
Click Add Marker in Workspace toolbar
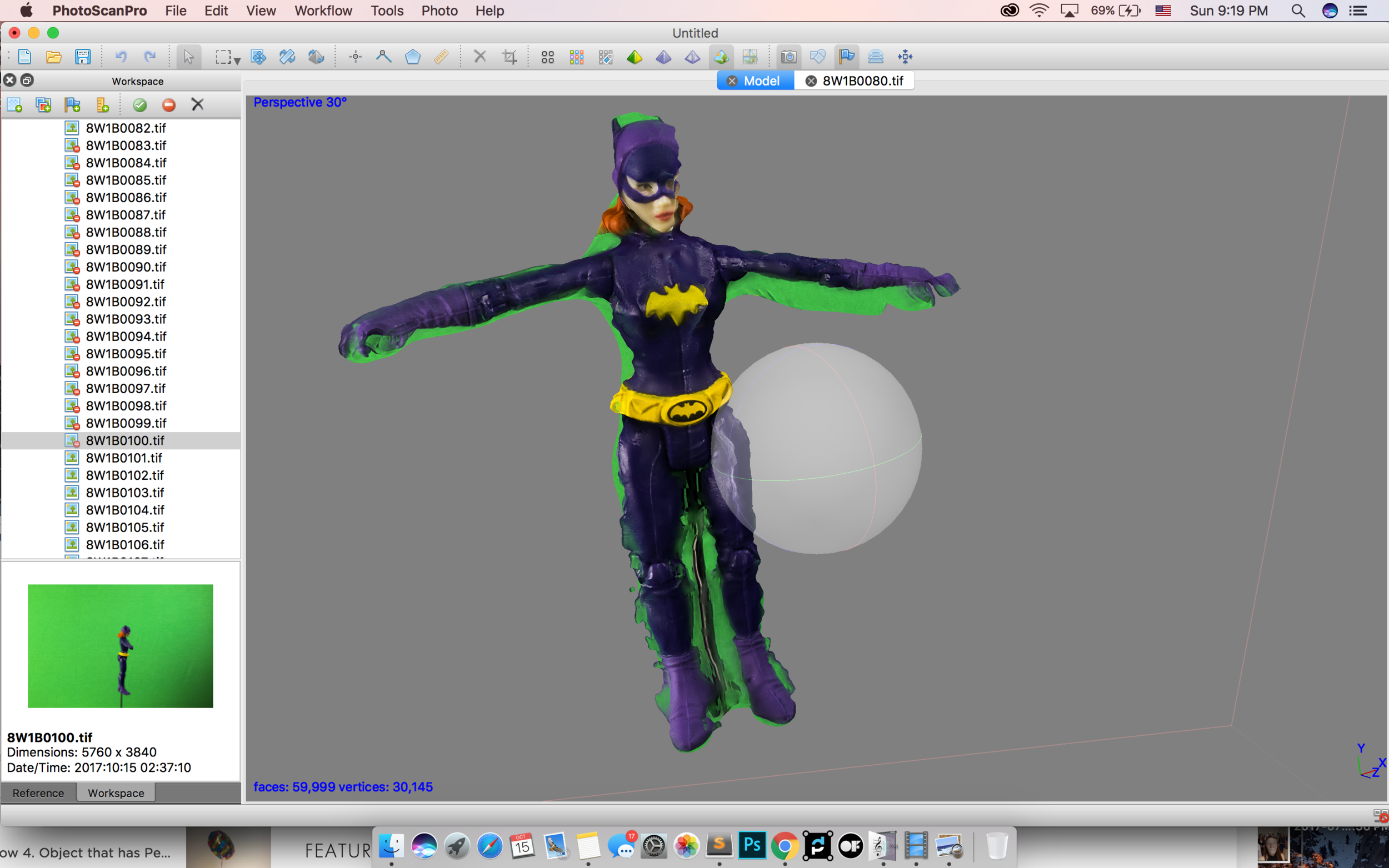coord(72,104)
